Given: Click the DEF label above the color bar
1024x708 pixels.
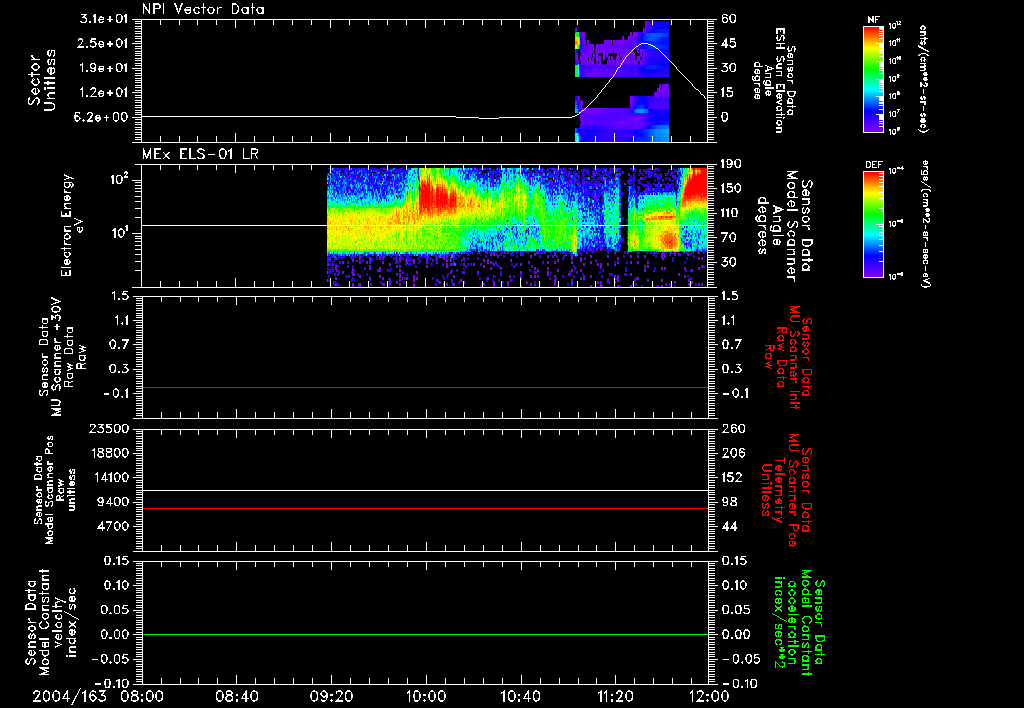Looking at the screenshot, I should [874, 165].
